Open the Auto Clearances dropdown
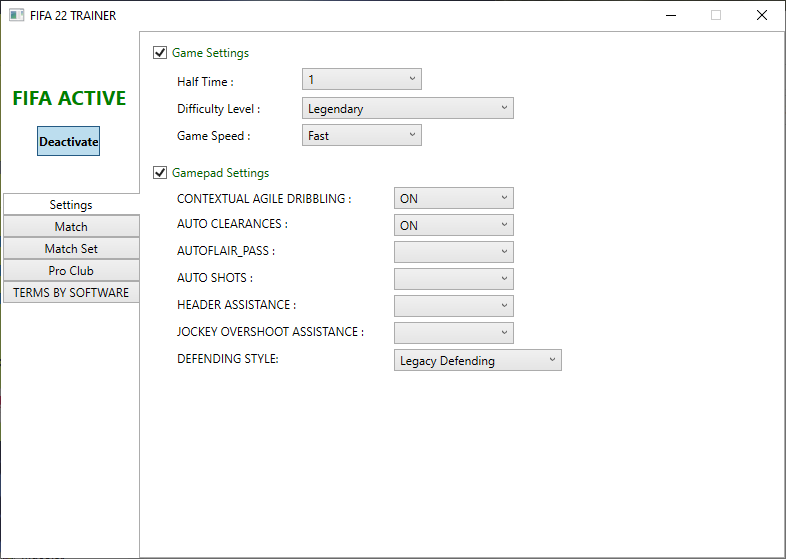The image size is (786, 559). click(454, 225)
